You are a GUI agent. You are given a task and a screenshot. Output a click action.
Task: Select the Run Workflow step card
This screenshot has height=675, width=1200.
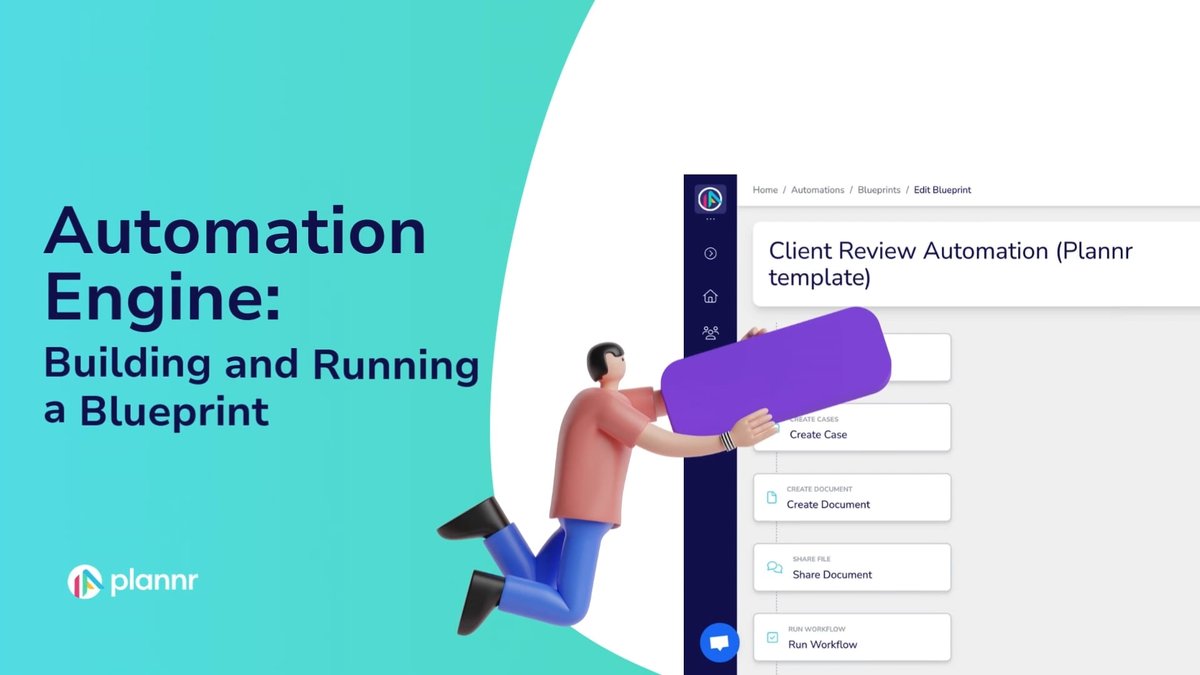click(852, 638)
